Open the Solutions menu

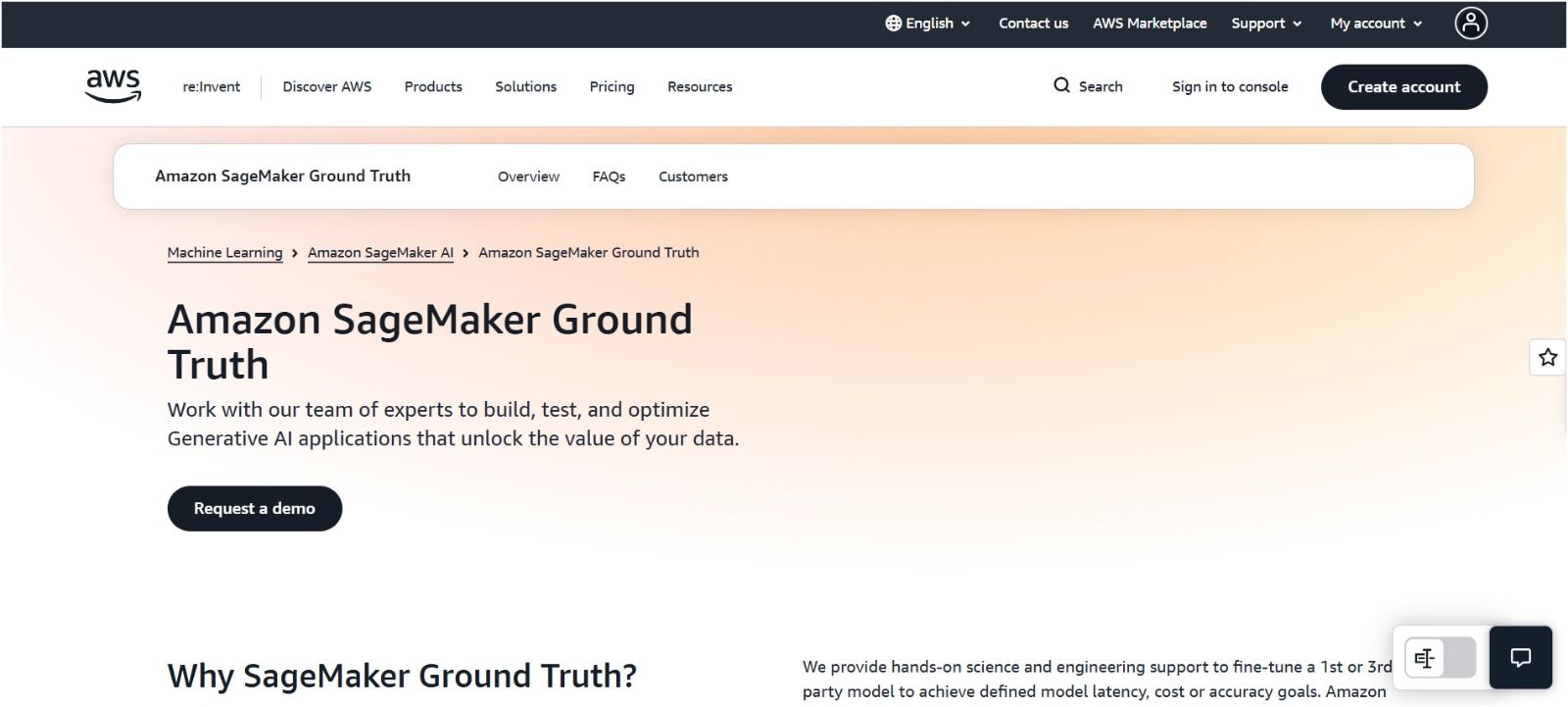pos(525,87)
